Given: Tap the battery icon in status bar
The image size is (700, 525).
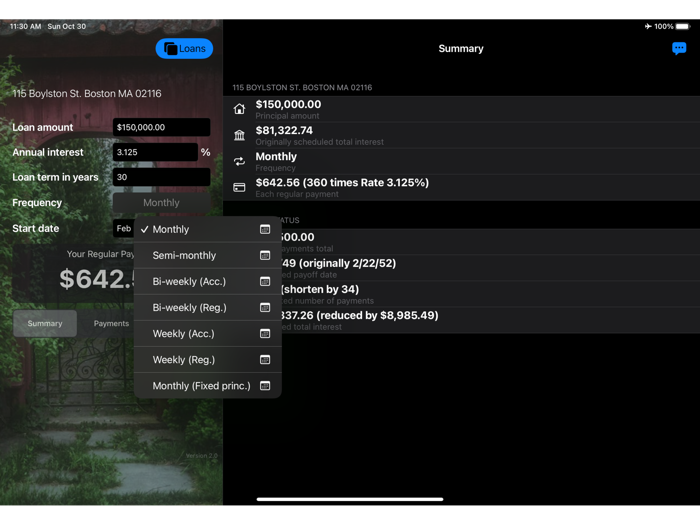Looking at the screenshot, I should [683, 26].
